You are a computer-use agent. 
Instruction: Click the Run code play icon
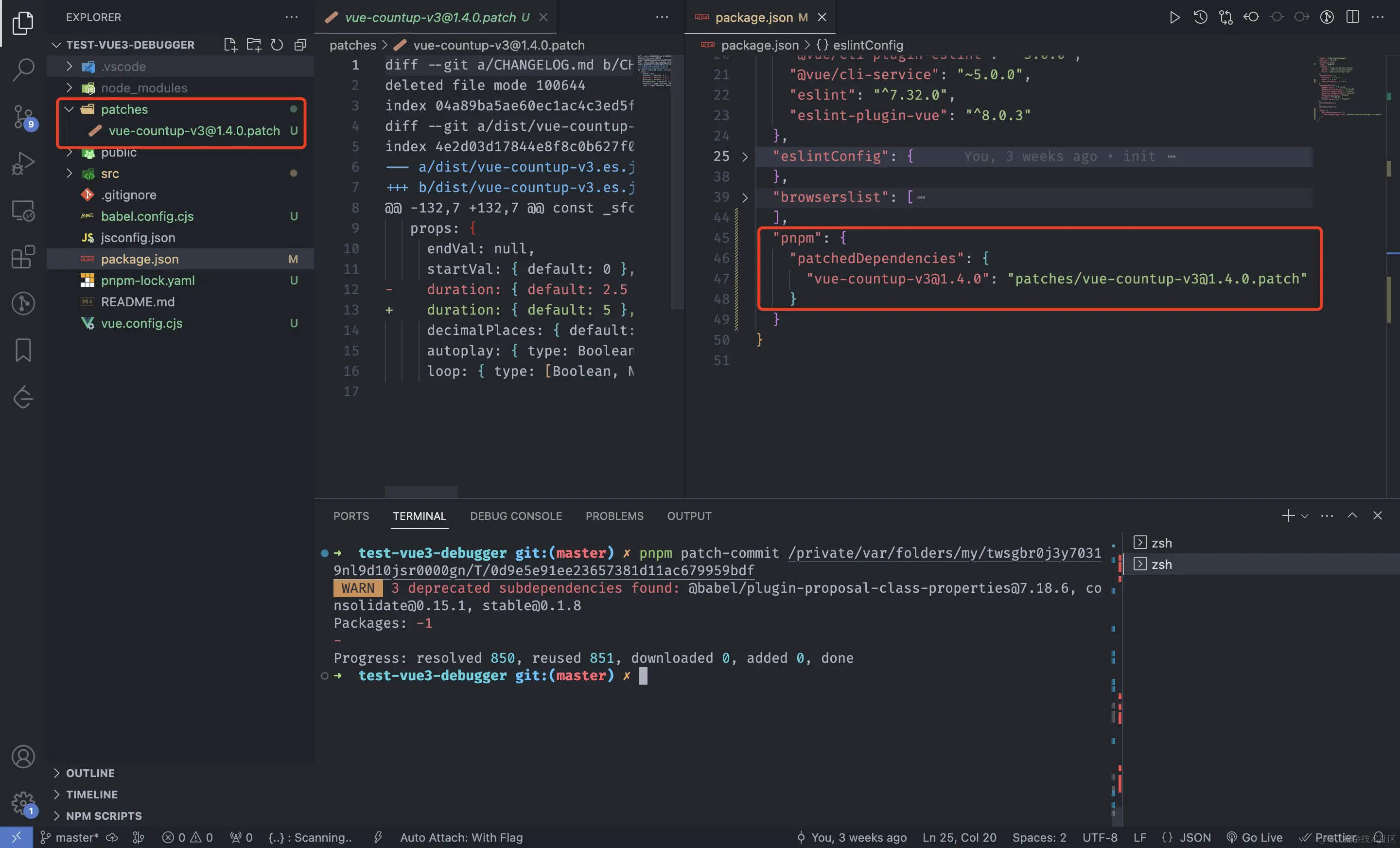click(x=1174, y=17)
